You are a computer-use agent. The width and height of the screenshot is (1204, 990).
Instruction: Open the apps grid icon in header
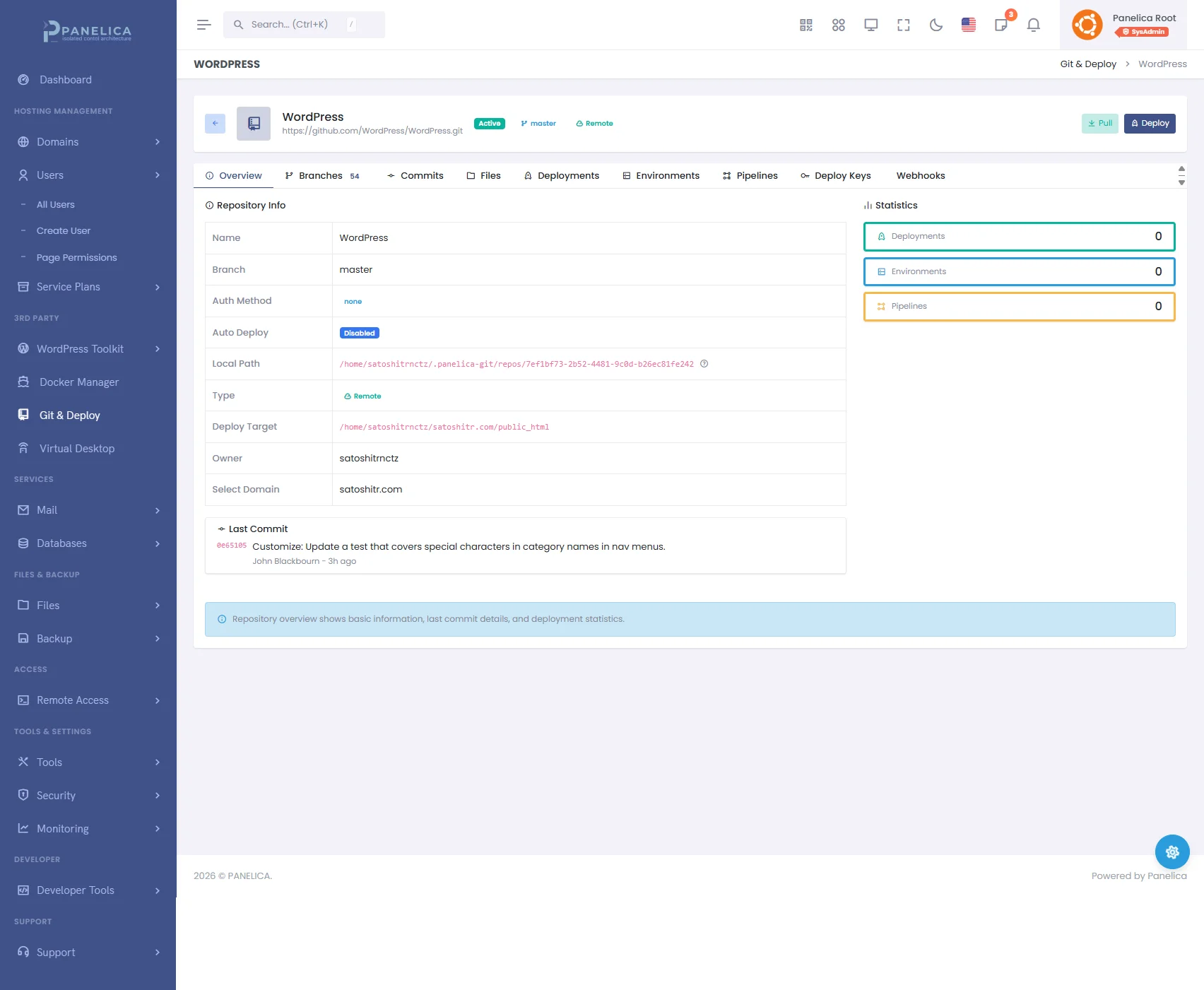click(838, 25)
